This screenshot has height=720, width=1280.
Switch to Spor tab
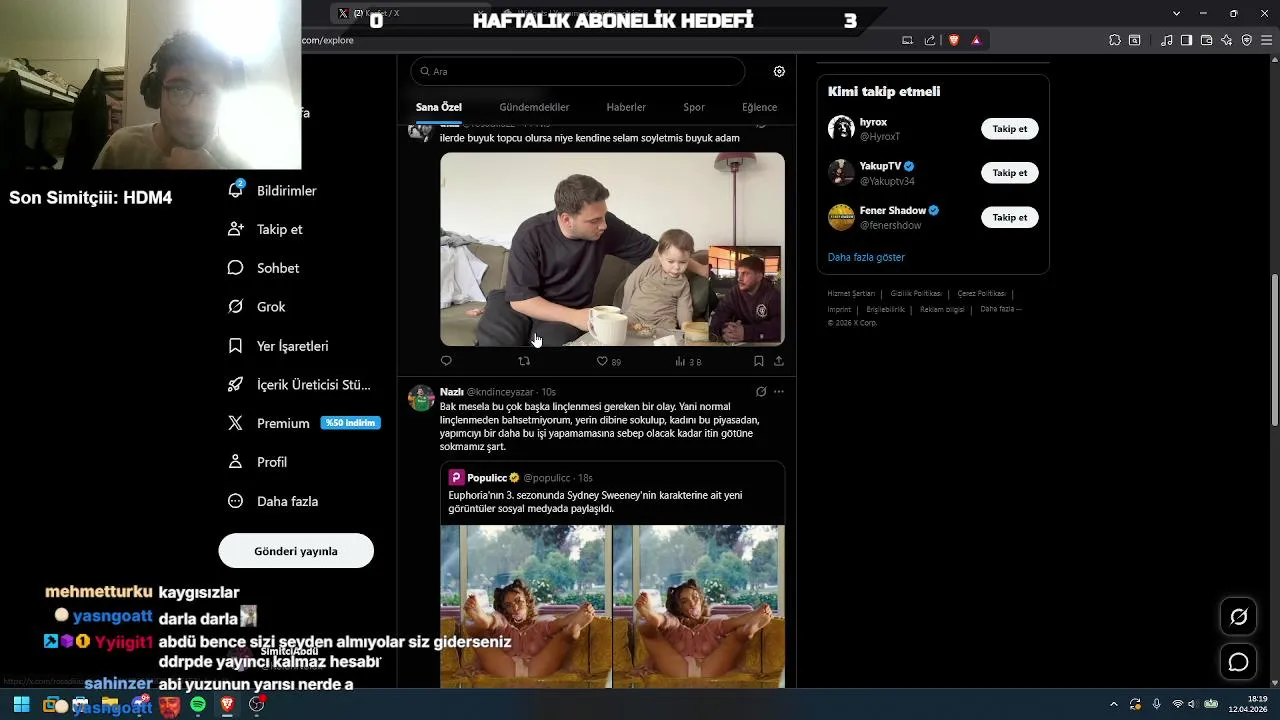[x=694, y=107]
